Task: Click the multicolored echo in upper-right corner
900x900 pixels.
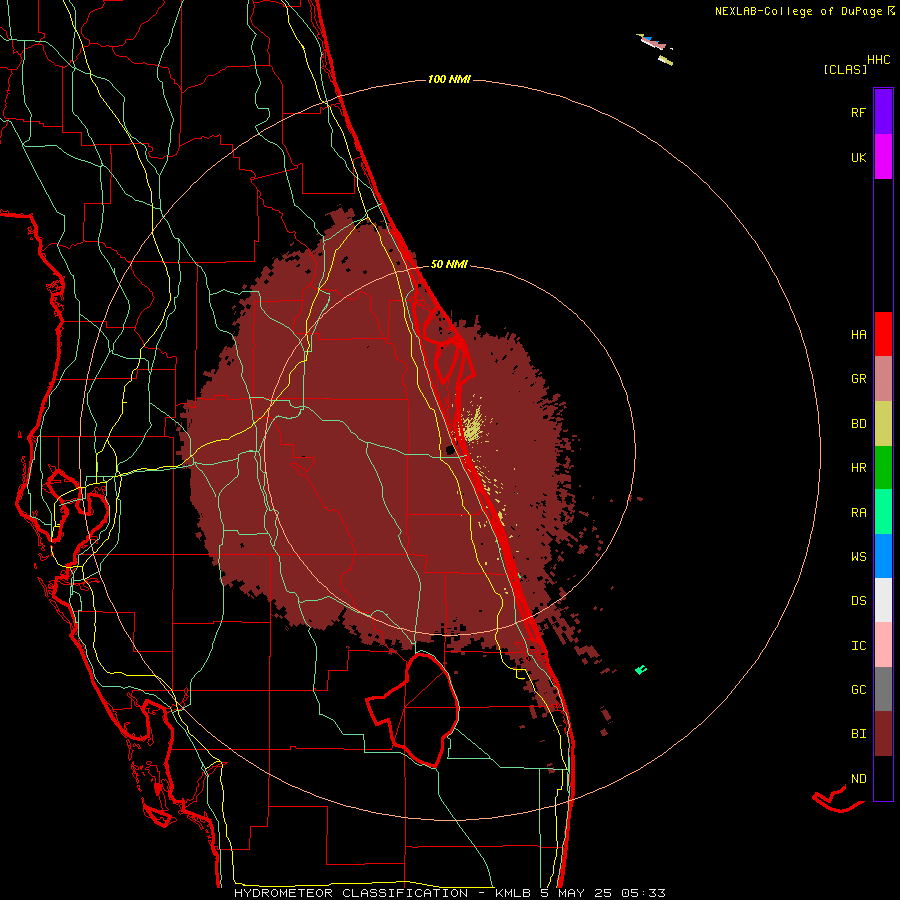Action: [x=655, y=48]
